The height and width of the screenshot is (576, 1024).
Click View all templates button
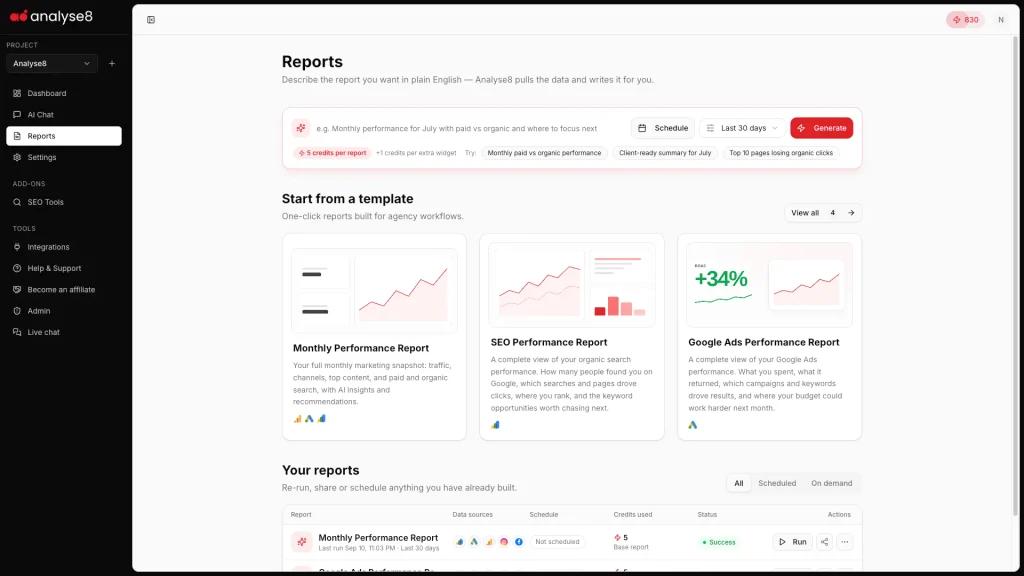(x=823, y=213)
